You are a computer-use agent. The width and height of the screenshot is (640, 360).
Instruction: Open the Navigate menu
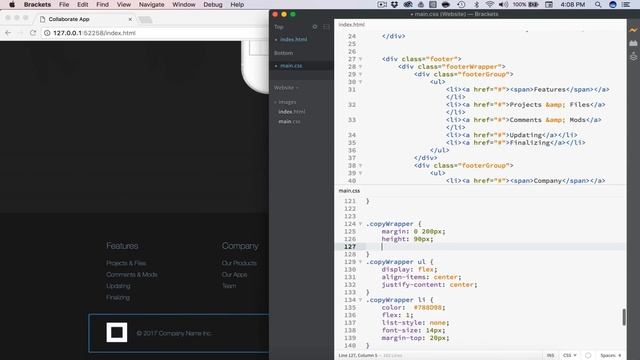pyautogui.click(x=151, y=4)
